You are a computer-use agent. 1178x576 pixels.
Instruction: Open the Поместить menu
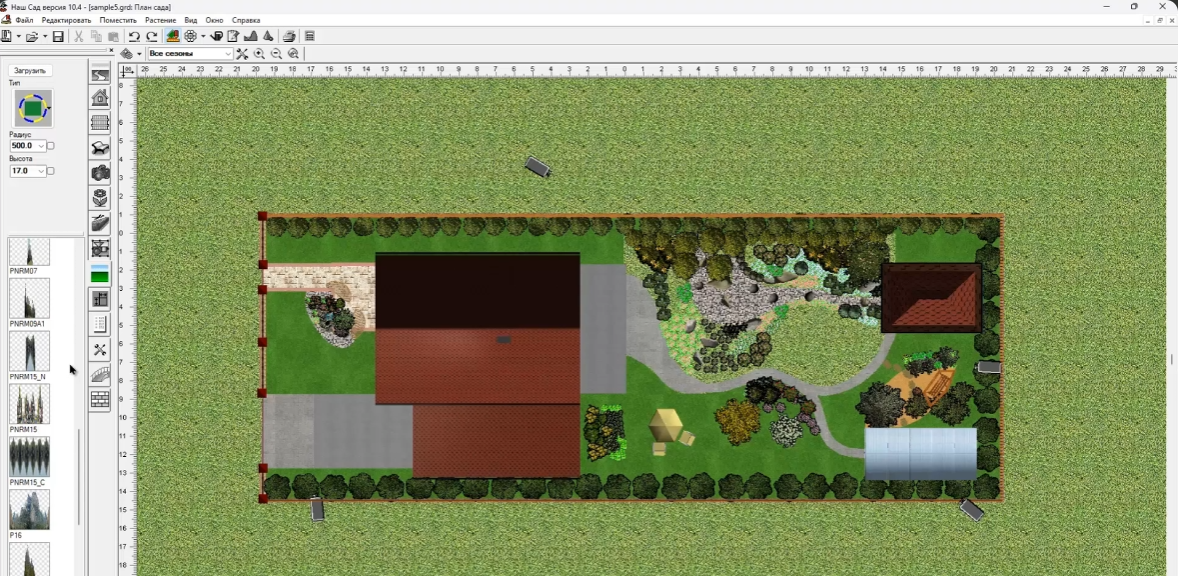coord(118,20)
